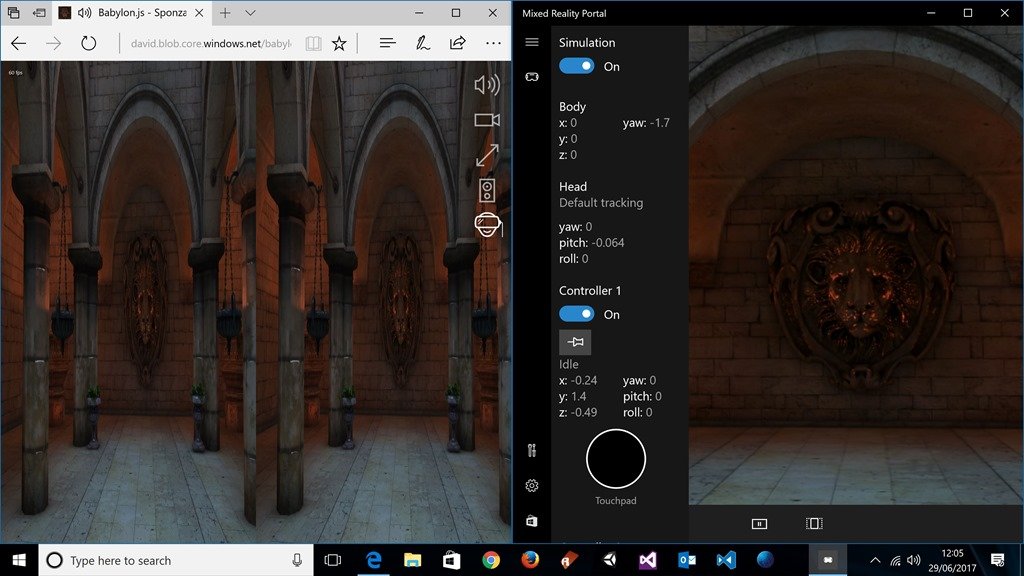Click the Share icon in Edge
Image resolution: width=1024 pixels, height=576 pixels.
pos(458,43)
